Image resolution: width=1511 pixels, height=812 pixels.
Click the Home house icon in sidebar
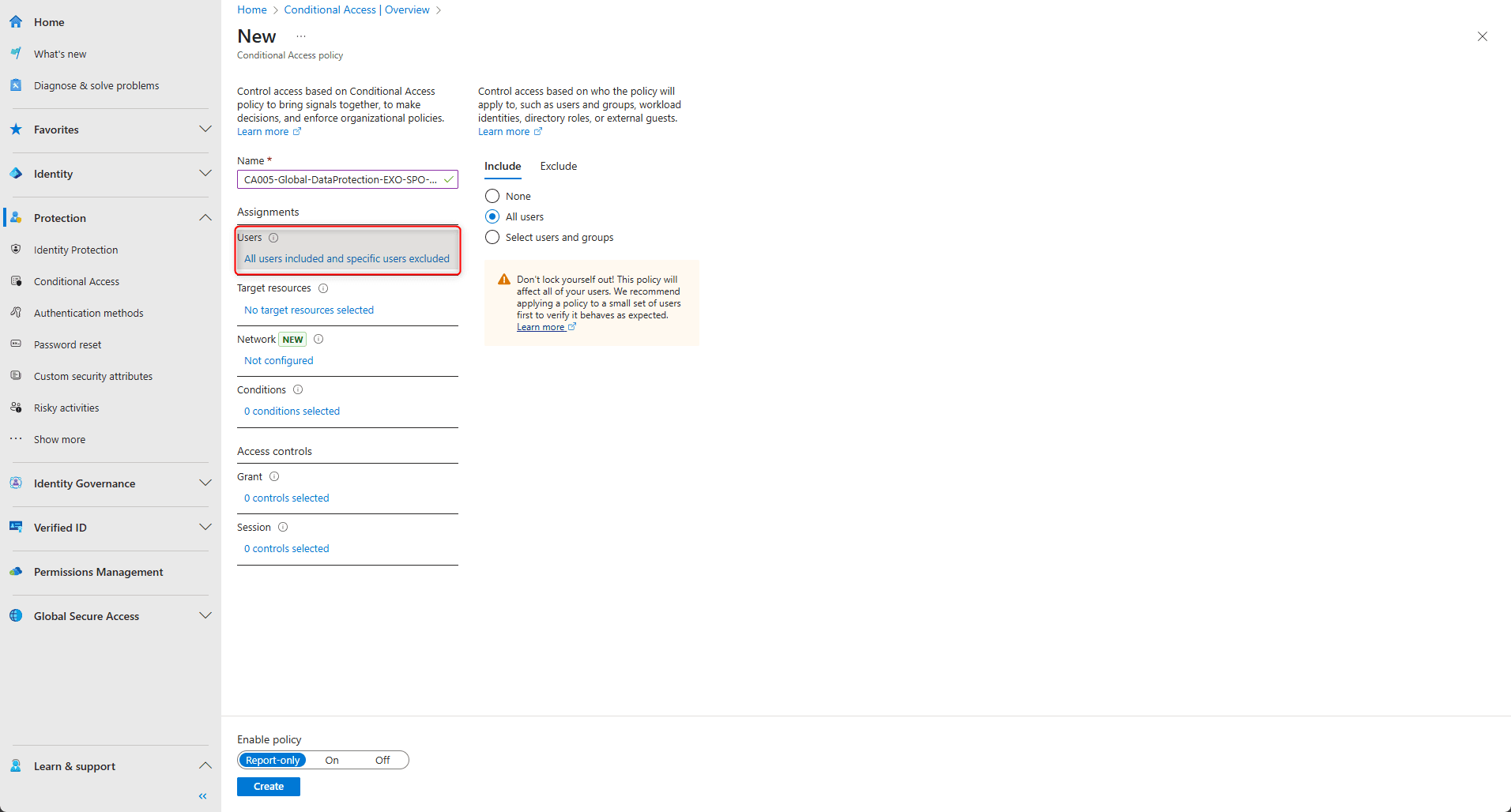click(16, 22)
